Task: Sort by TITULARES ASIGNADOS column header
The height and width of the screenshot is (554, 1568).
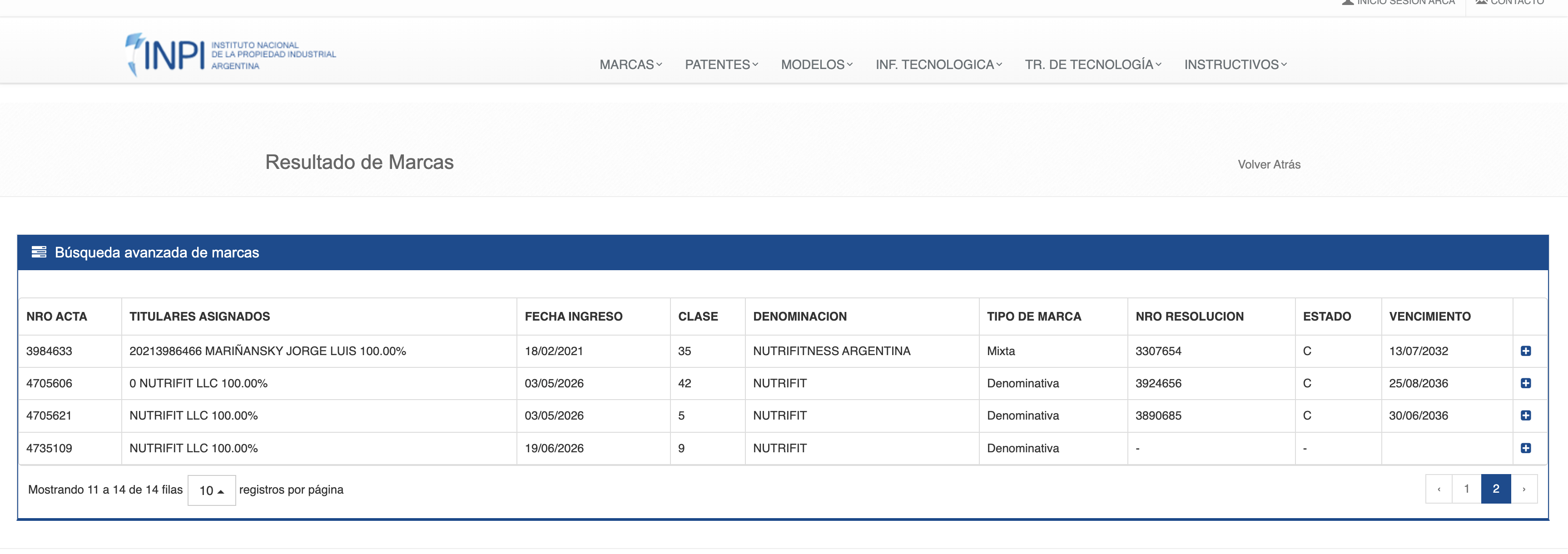Action: tap(200, 317)
